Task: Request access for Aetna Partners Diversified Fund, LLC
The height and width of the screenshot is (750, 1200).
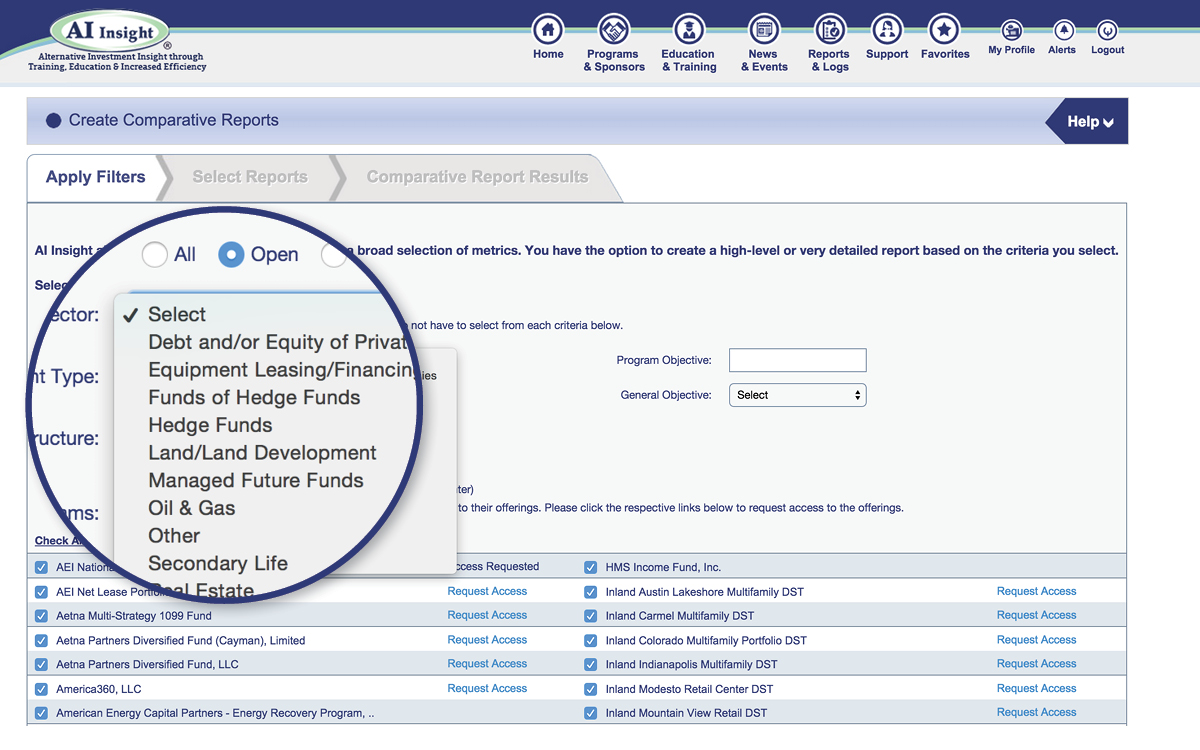Action: tap(487, 664)
